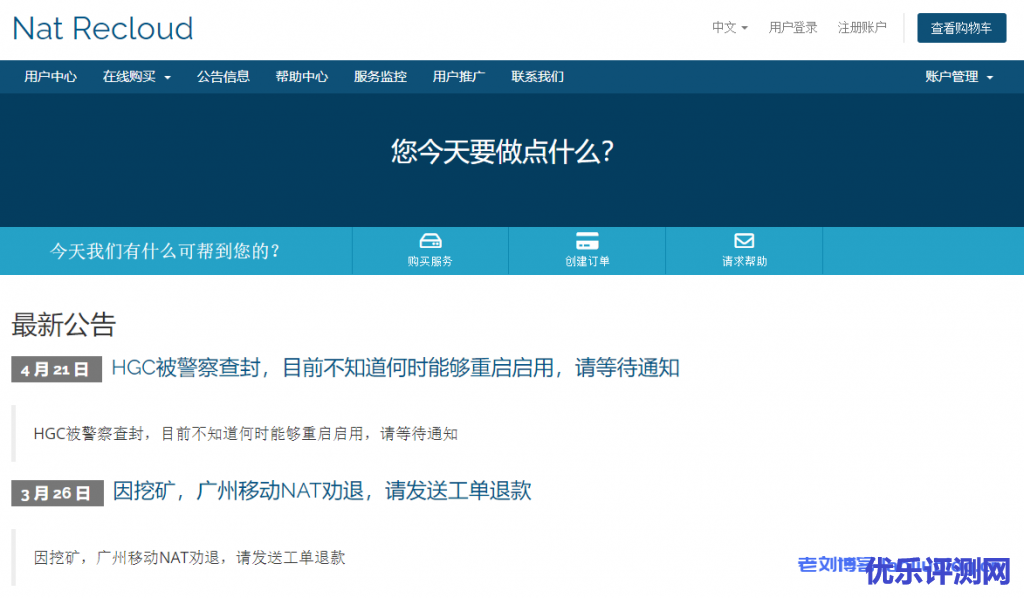Open the 帮助中心 menu item
Screen dimensions: 1024x598
click(301, 77)
